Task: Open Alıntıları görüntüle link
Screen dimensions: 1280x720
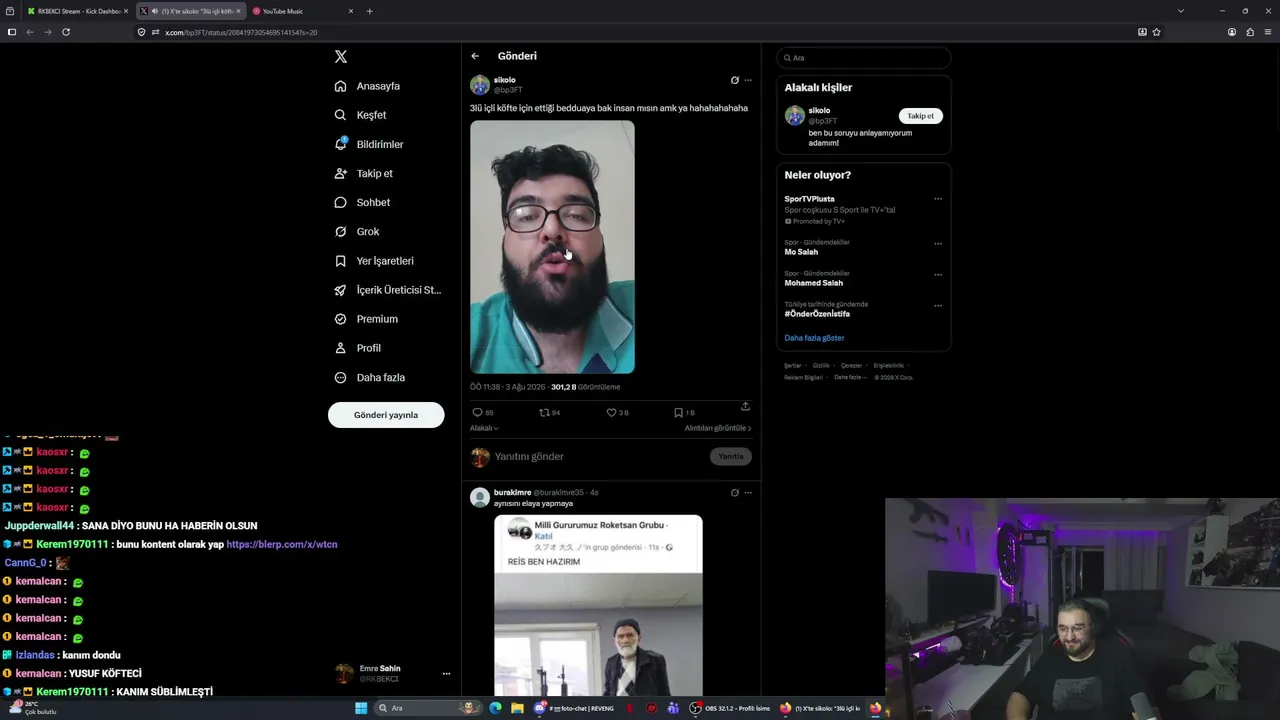Action: pos(718,428)
